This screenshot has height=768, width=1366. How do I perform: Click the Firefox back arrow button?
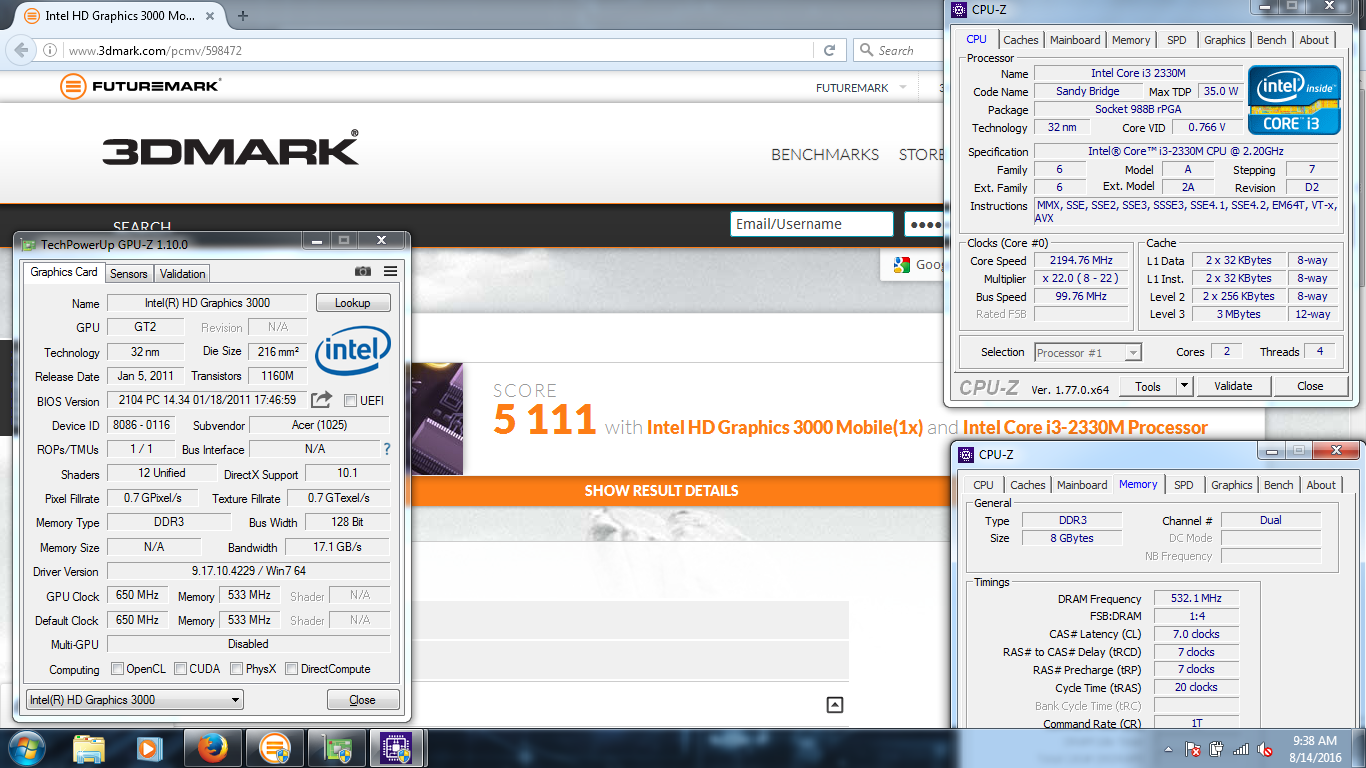(20, 50)
